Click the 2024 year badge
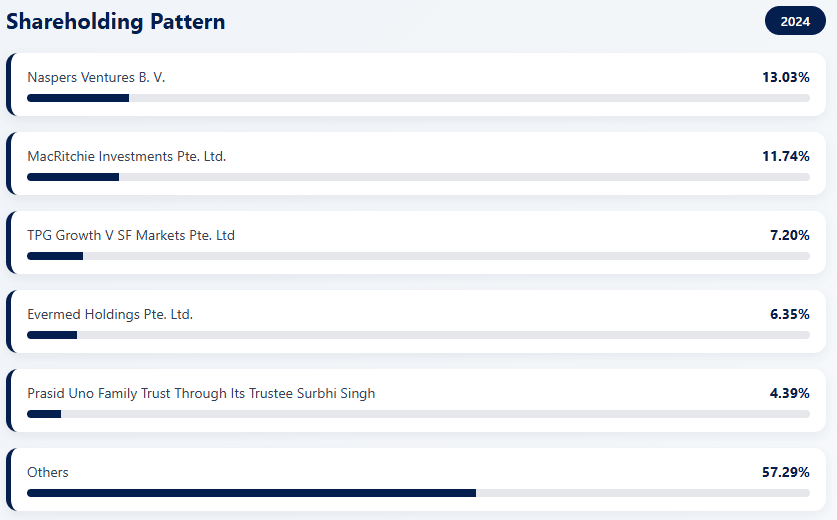837x520 pixels. point(795,21)
